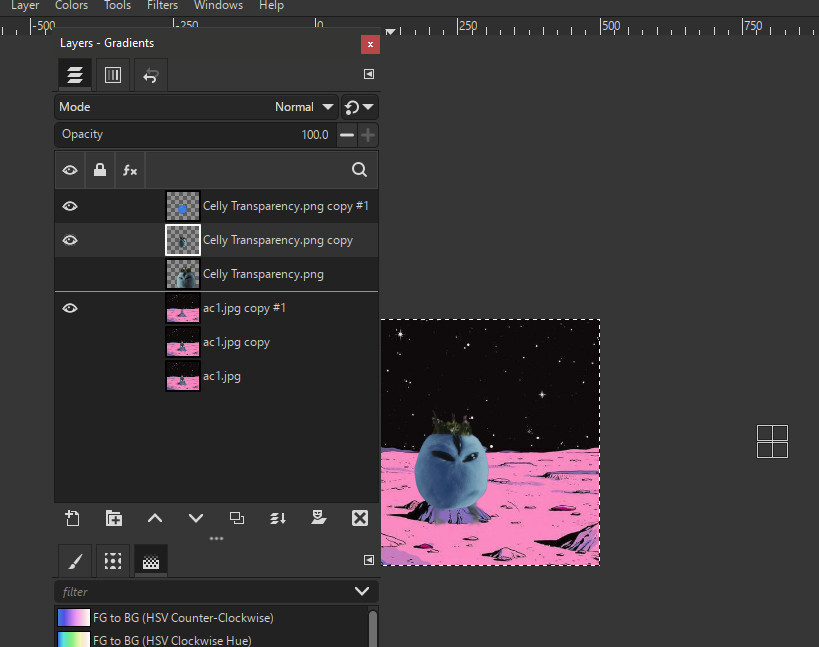Click the visibility eye column header
Screen dimensions: 819x647
click(x=70, y=170)
